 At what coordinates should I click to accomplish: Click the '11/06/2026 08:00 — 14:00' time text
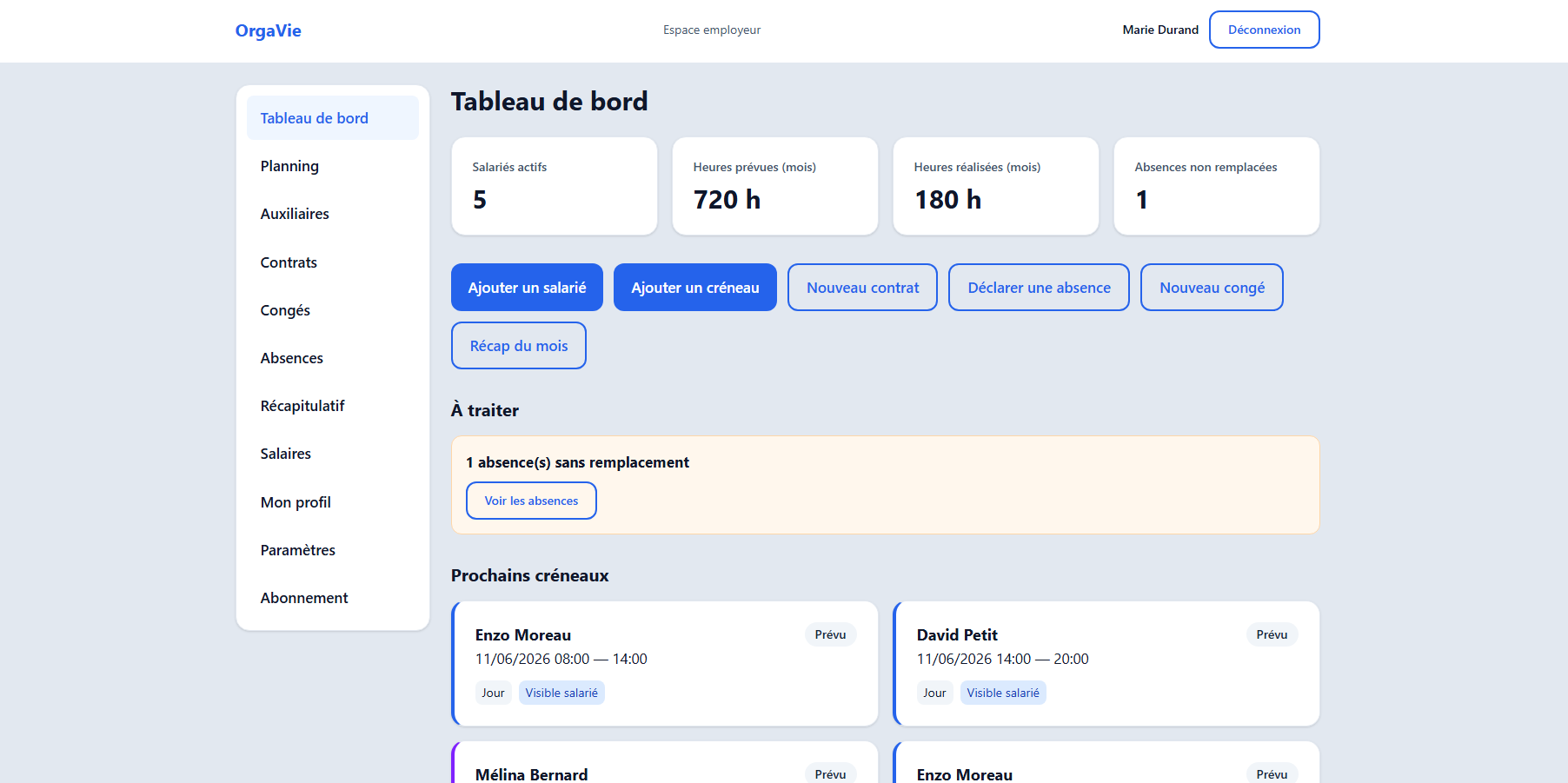click(x=561, y=659)
